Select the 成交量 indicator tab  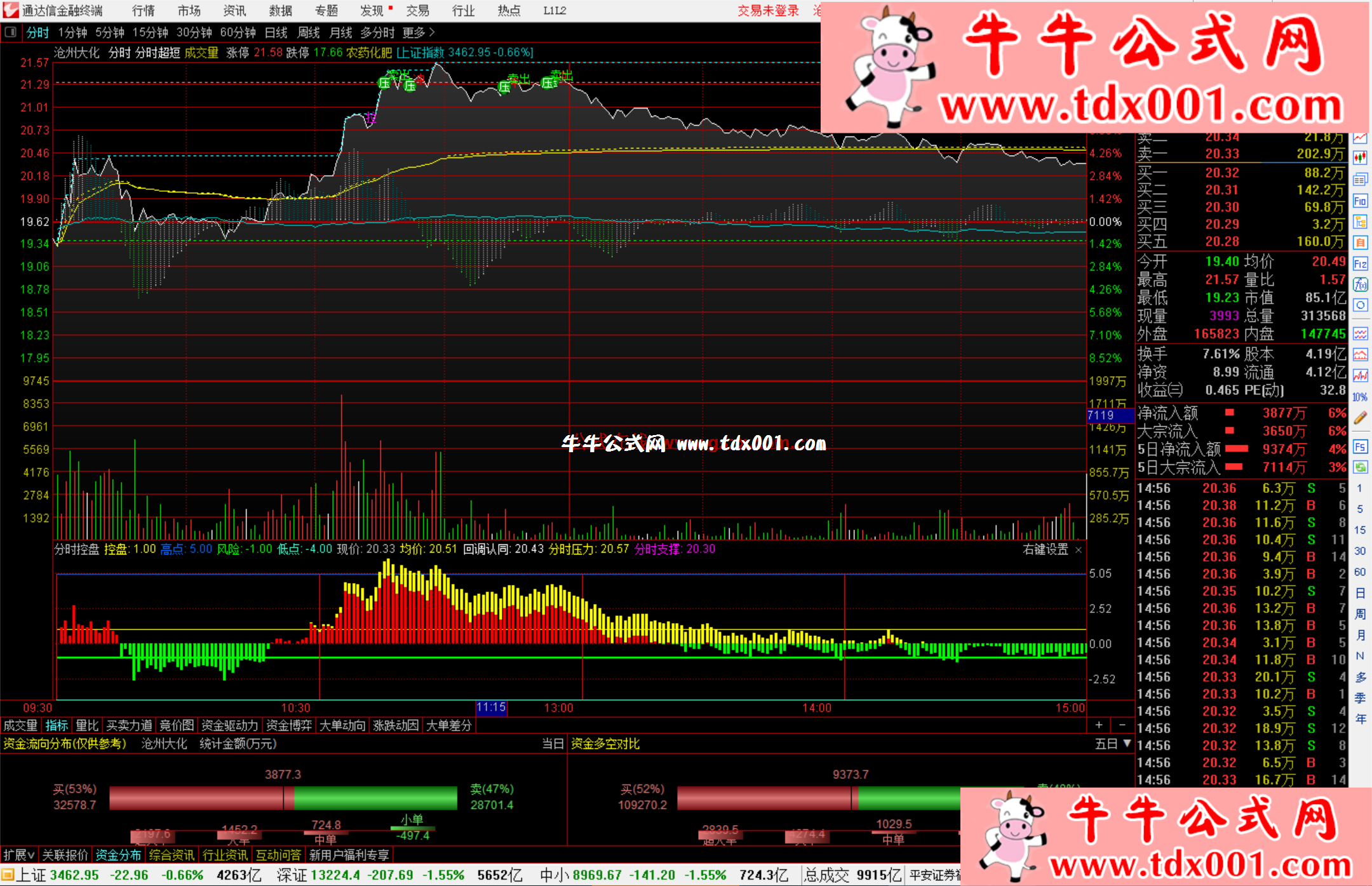tap(20, 725)
